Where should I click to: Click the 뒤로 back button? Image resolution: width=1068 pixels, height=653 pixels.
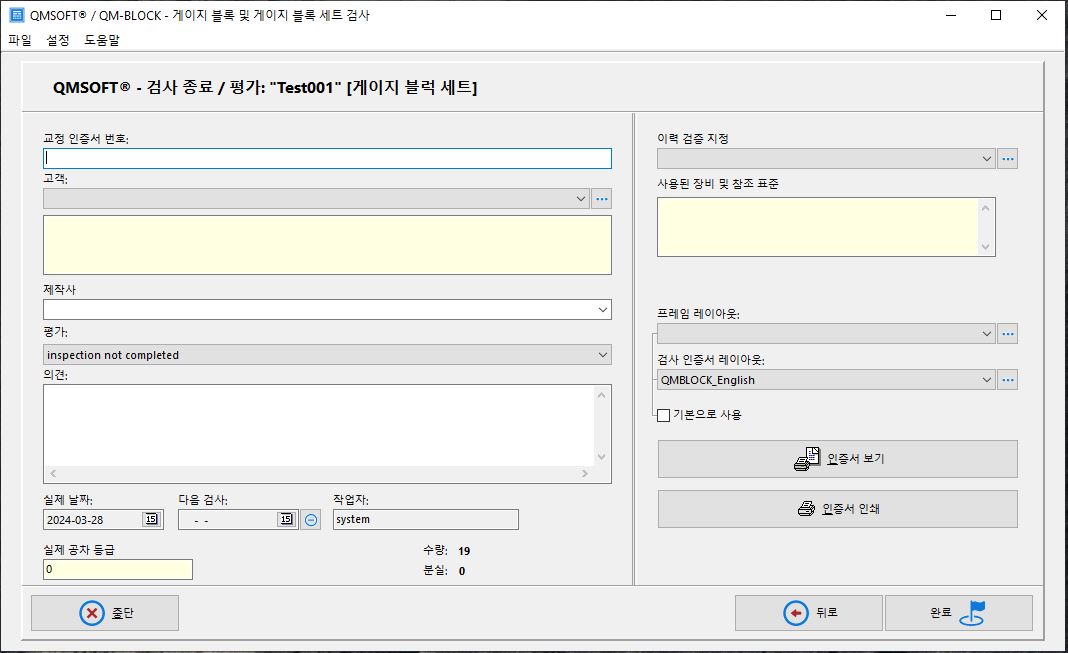click(x=808, y=613)
